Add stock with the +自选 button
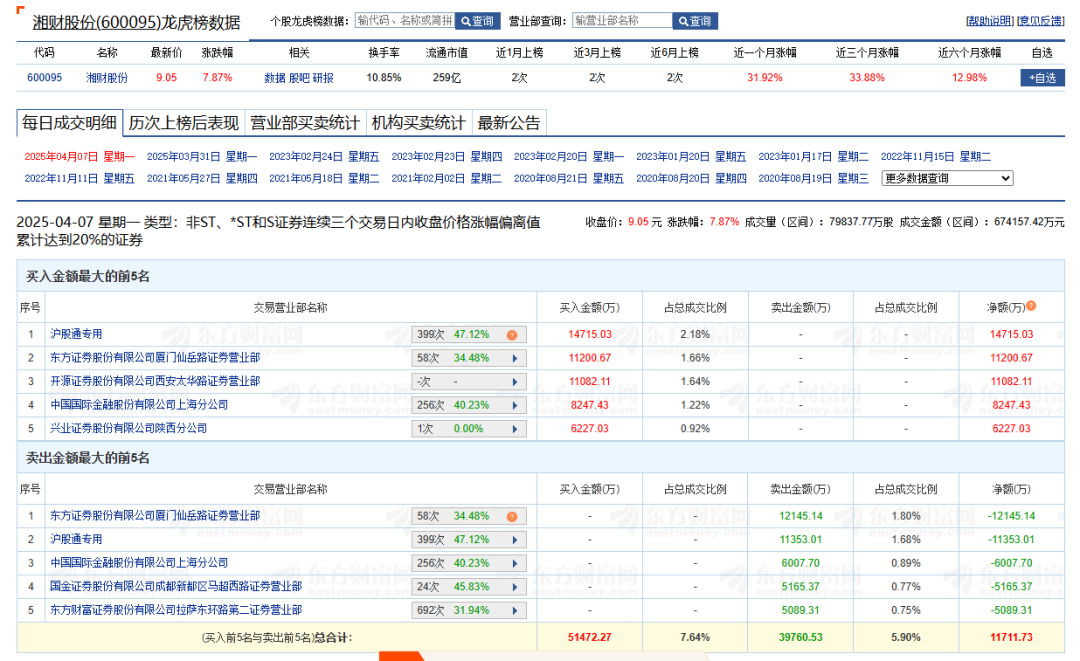The height and width of the screenshot is (661, 1080). [x=1042, y=78]
